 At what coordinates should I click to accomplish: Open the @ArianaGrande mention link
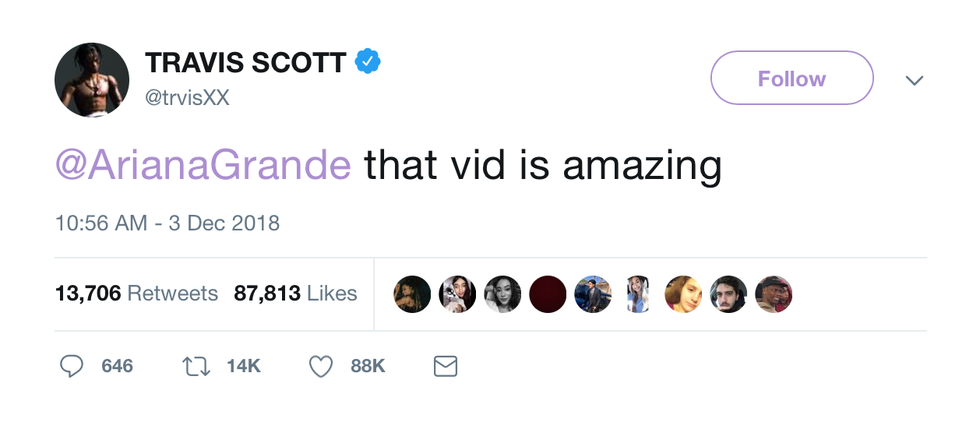203,164
